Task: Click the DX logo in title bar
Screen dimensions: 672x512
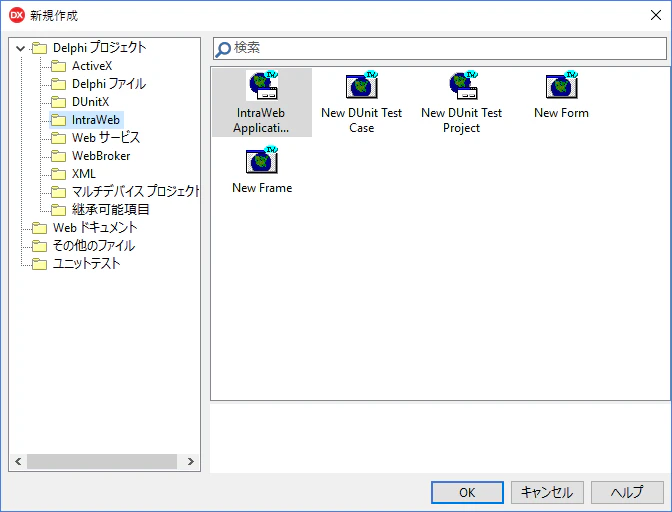Action: (17, 15)
